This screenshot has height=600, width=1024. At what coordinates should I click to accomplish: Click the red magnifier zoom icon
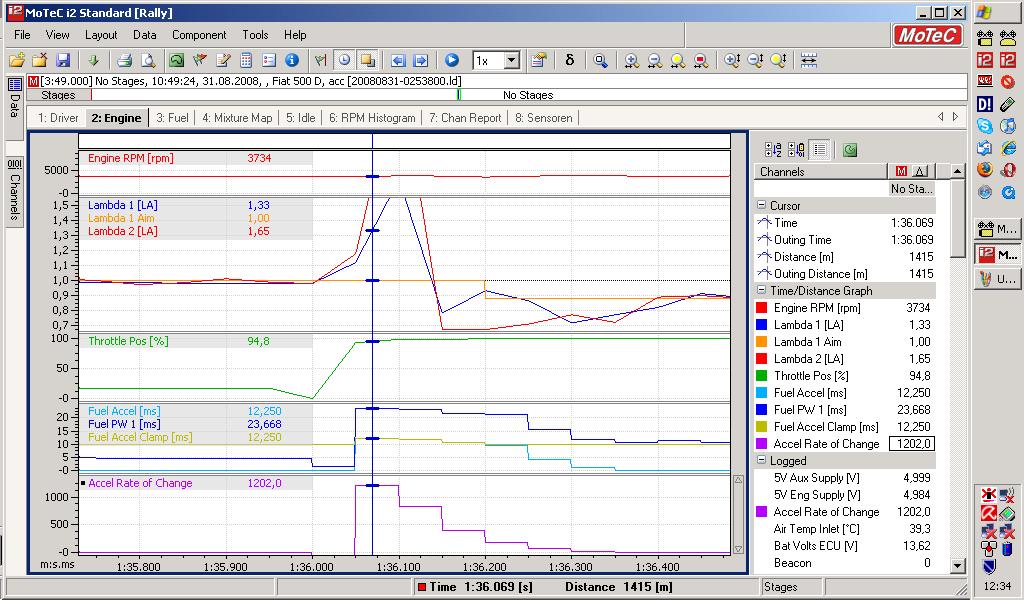click(701, 61)
